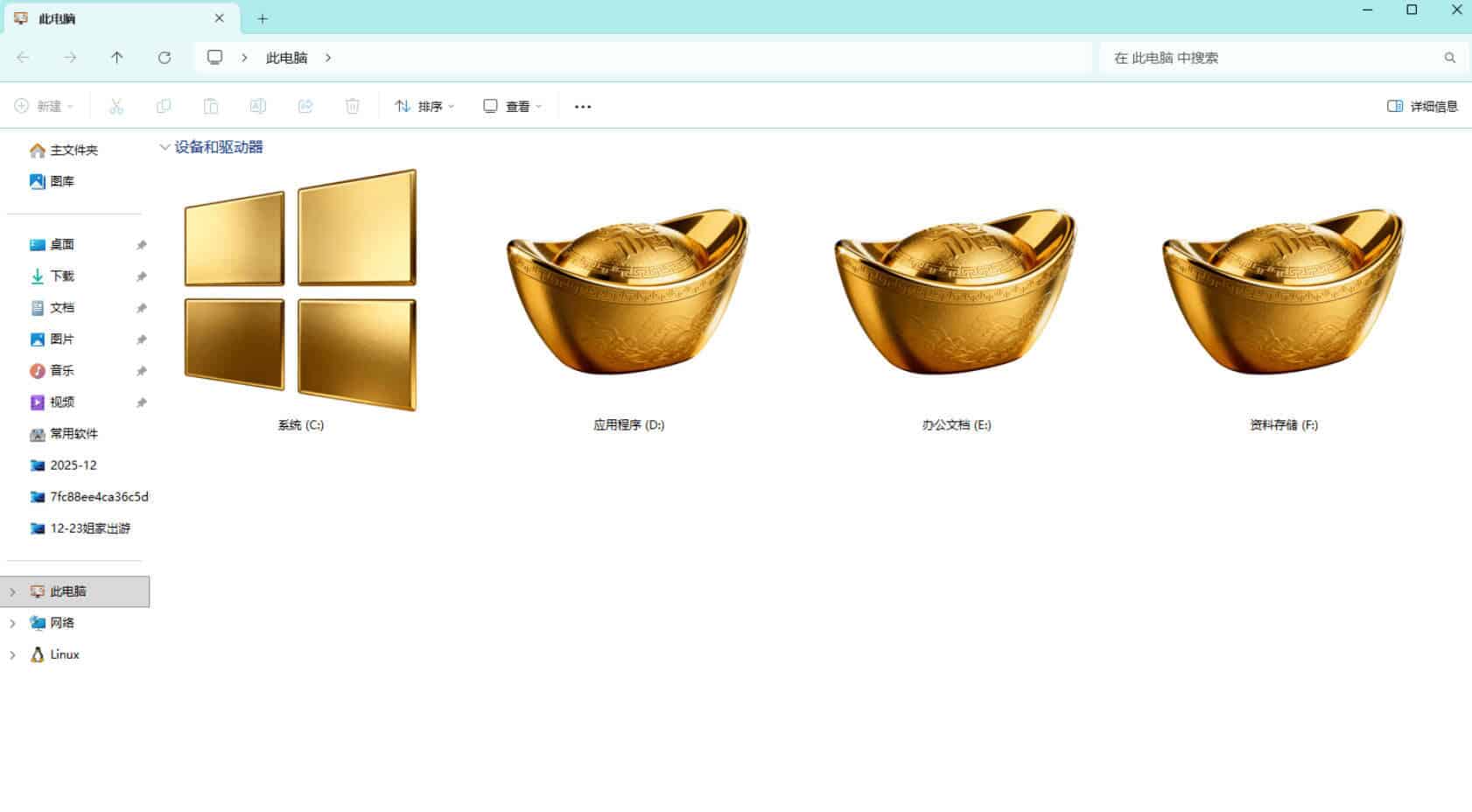Screen dimensions: 1472x812
Task: Open the 排序 sort dropdown
Action: click(424, 106)
